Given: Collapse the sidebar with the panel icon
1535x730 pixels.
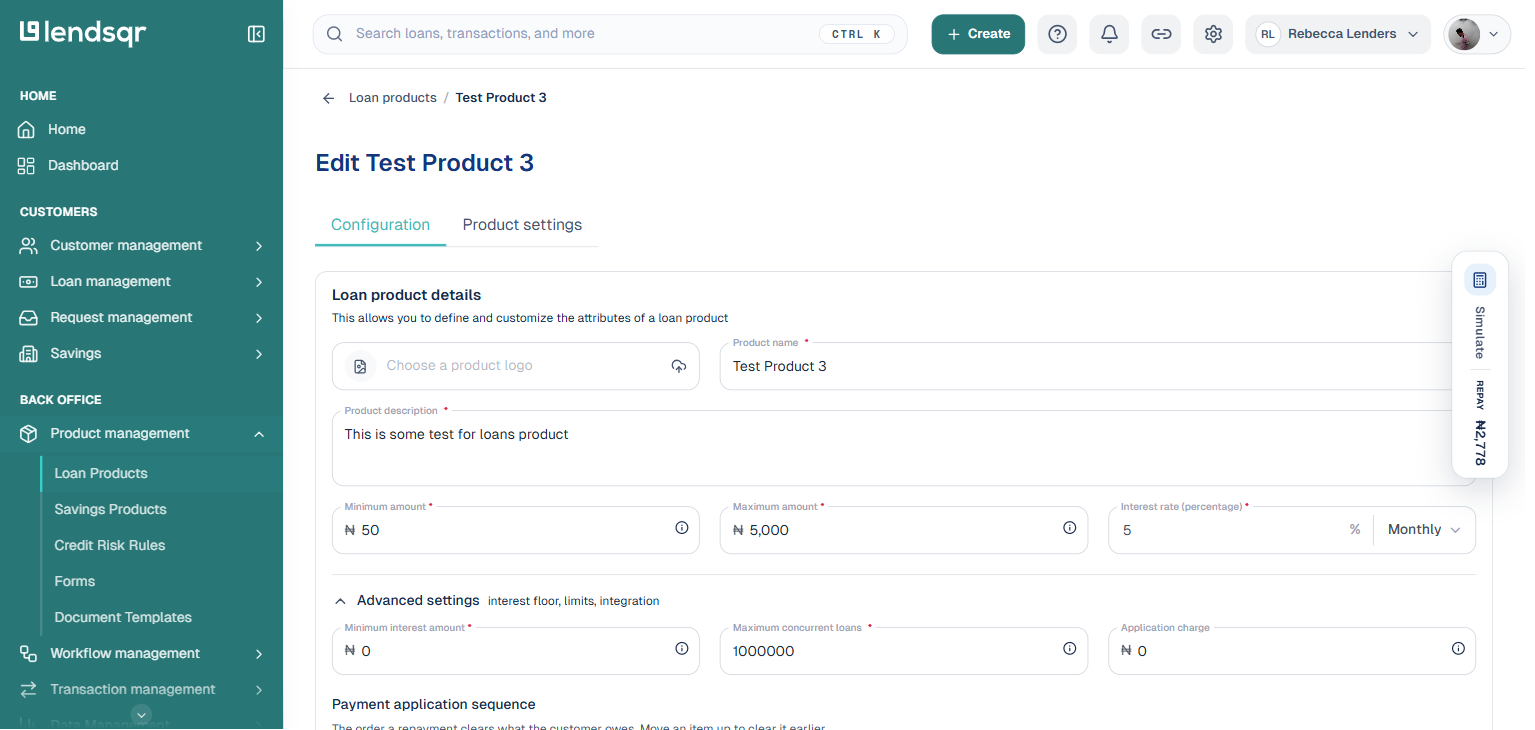Looking at the screenshot, I should point(256,34).
